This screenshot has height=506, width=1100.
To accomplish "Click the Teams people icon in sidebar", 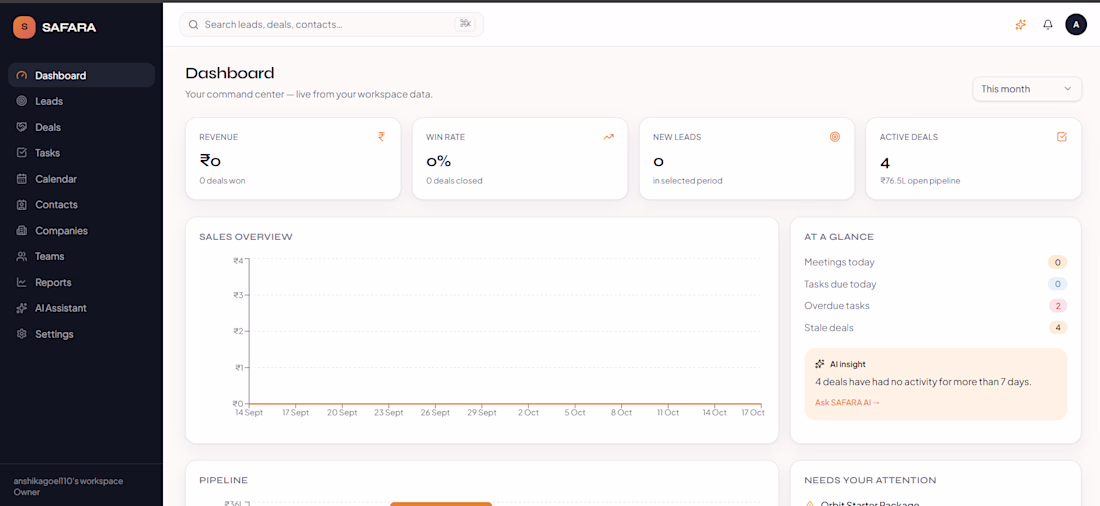I will point(22,256).
